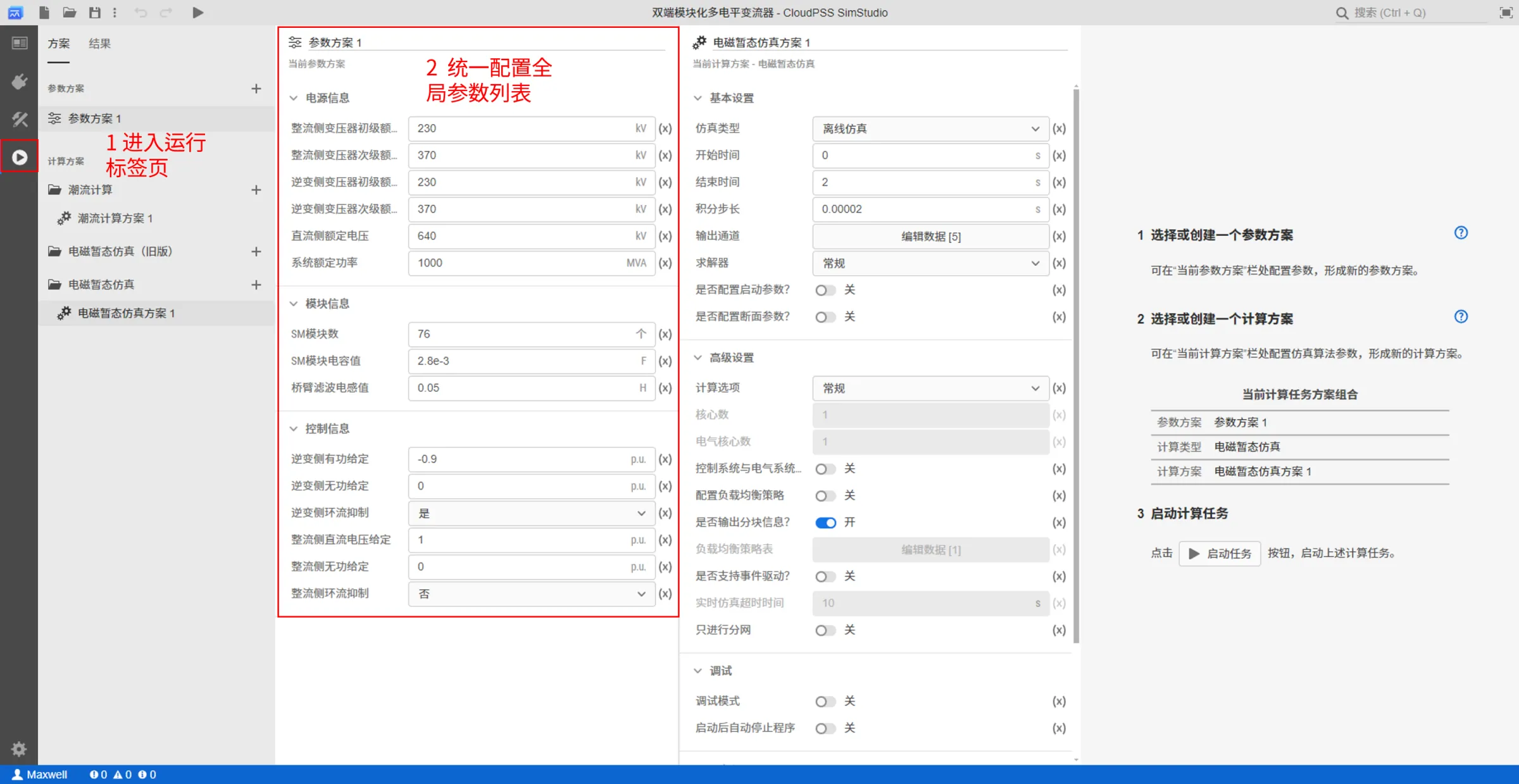Add a new 潮流计算 scheme plus

click(256, 190)
